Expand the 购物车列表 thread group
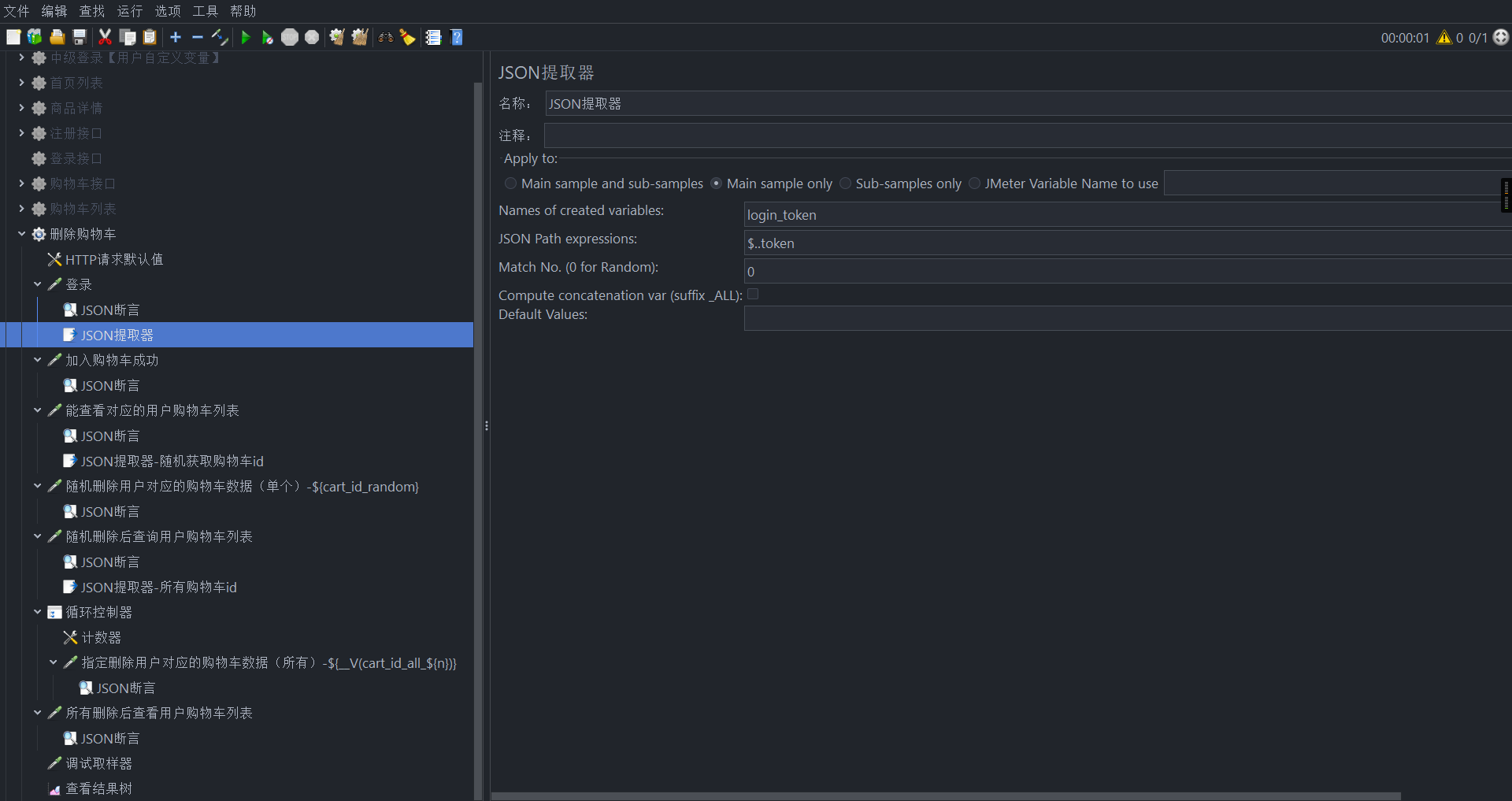Image resolution: width=1512 pixels, height=801 pixels. pyautogui.click(x=22, y=209)
